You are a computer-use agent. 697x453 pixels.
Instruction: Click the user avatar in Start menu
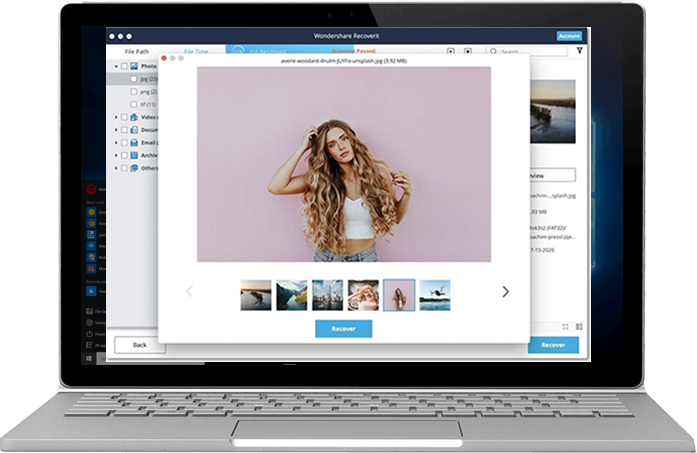coord(91,189)
